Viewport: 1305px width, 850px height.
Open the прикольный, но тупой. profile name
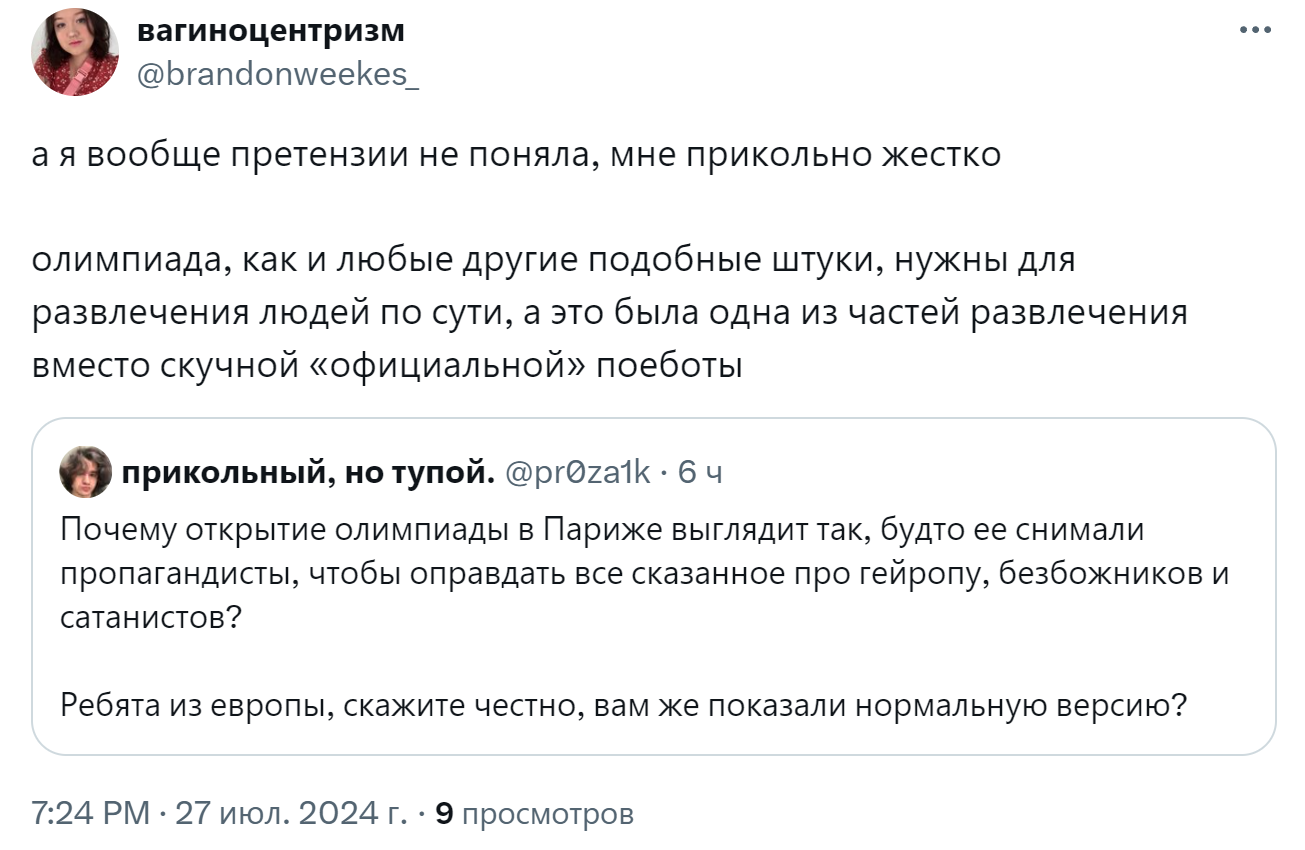coord(309,472)
